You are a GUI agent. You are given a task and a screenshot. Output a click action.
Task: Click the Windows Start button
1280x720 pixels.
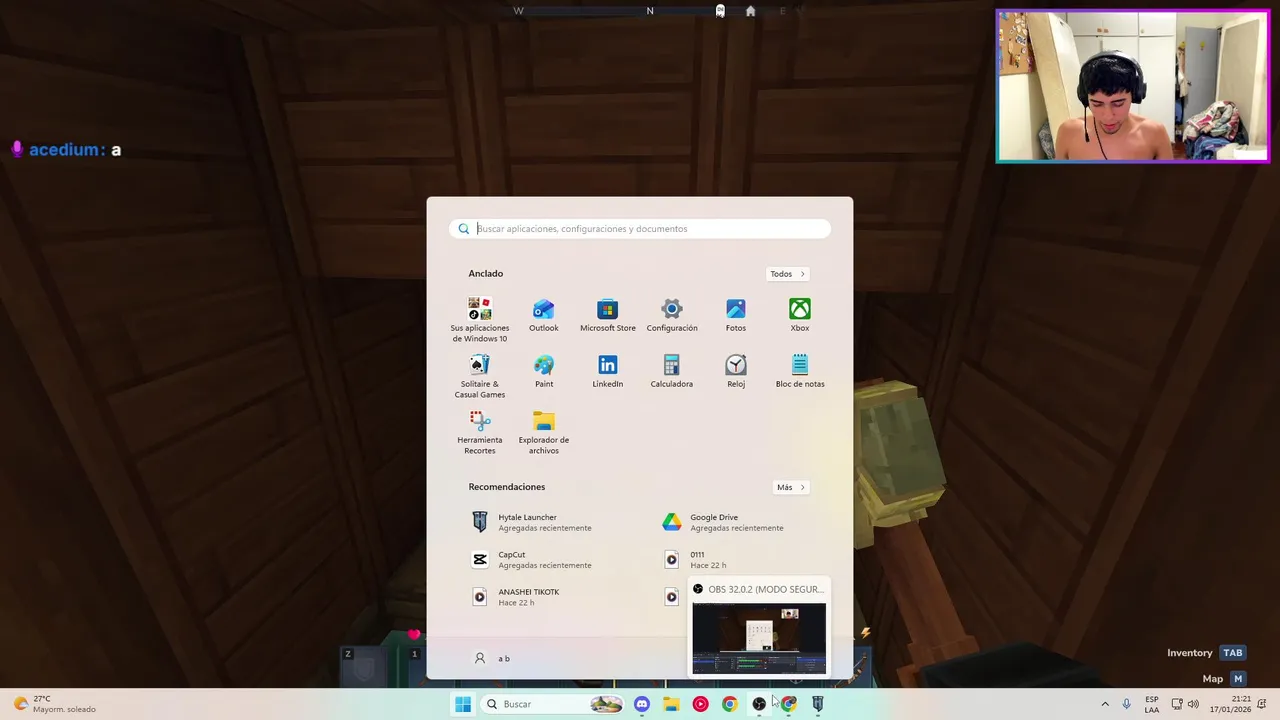(x=462, y=704)
